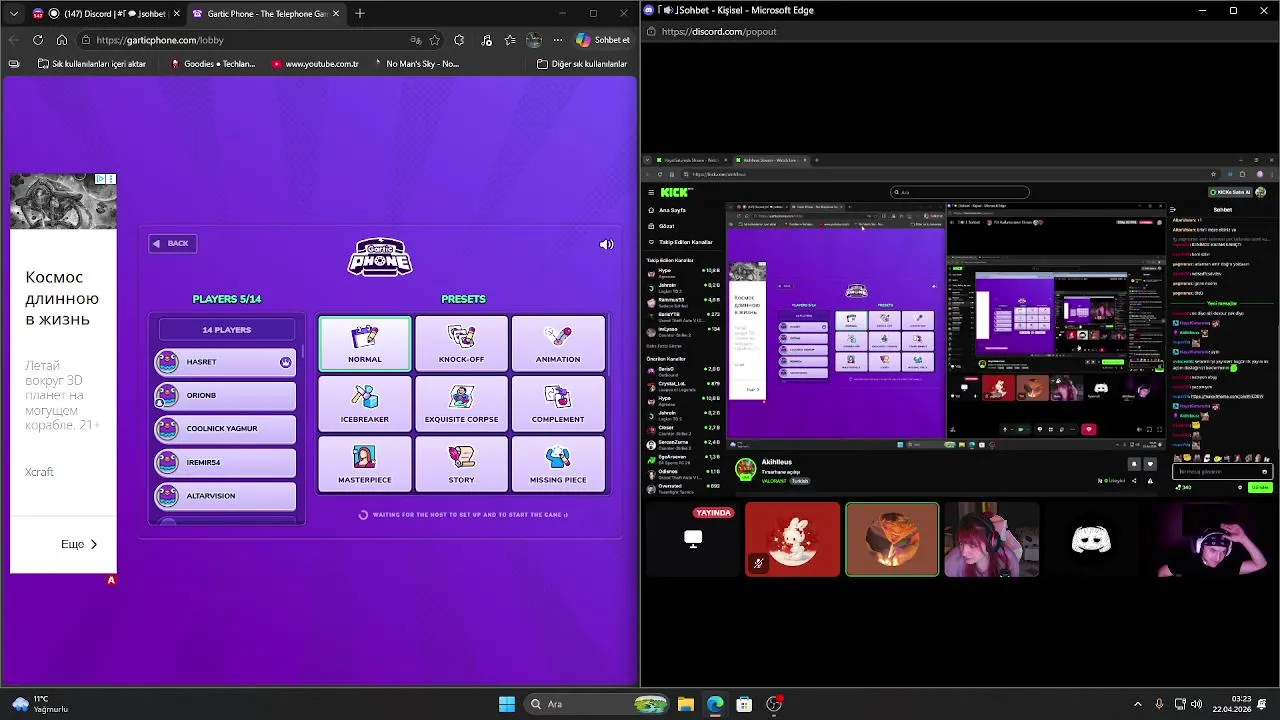Click player ALTARVISION row

click(225, 496)
